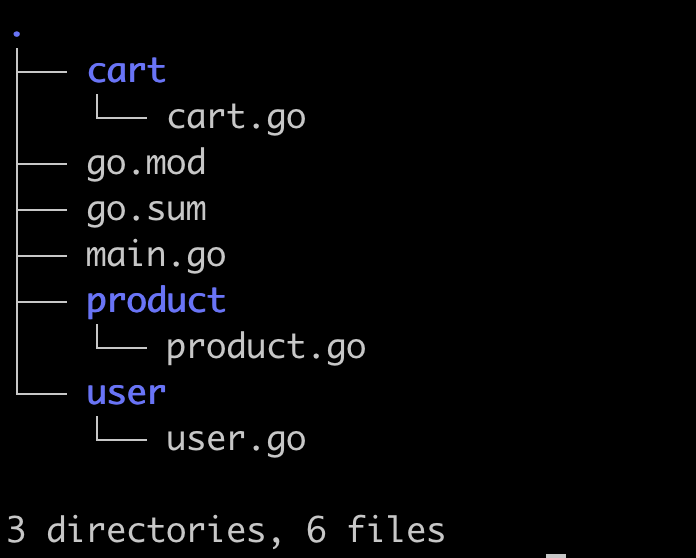The width and height of the screenshot is (696, 558).
Task: Select the go.mod file entry
Action: (146, 163)
